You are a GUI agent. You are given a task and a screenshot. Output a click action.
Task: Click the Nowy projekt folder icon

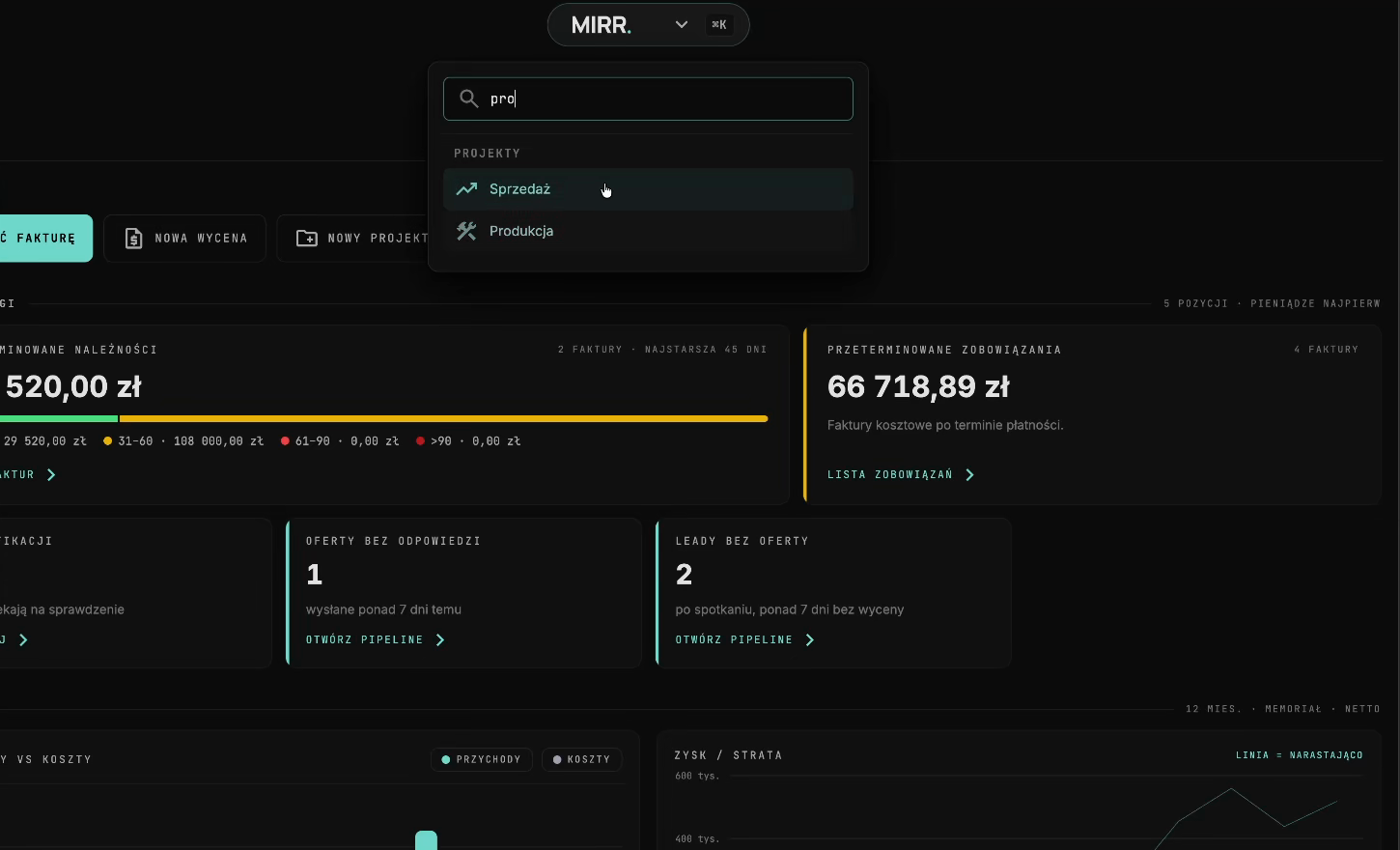click(x=306, y=239)
